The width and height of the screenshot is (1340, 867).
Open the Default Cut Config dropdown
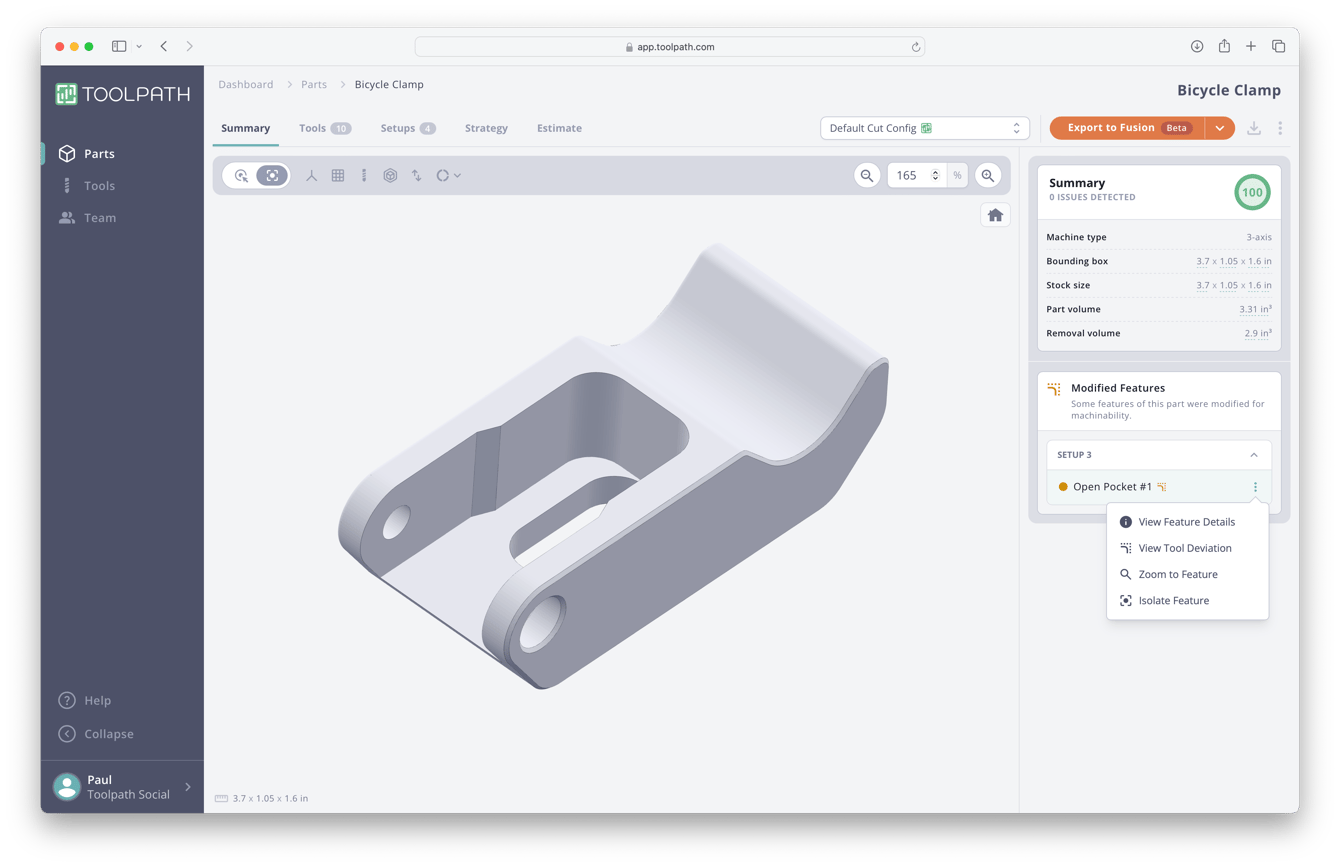(923, 127)
